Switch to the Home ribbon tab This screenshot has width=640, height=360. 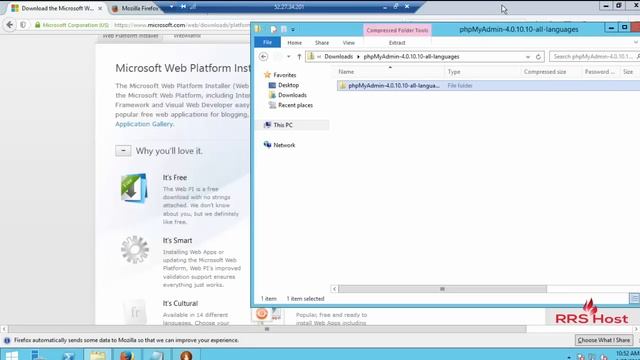294,42
